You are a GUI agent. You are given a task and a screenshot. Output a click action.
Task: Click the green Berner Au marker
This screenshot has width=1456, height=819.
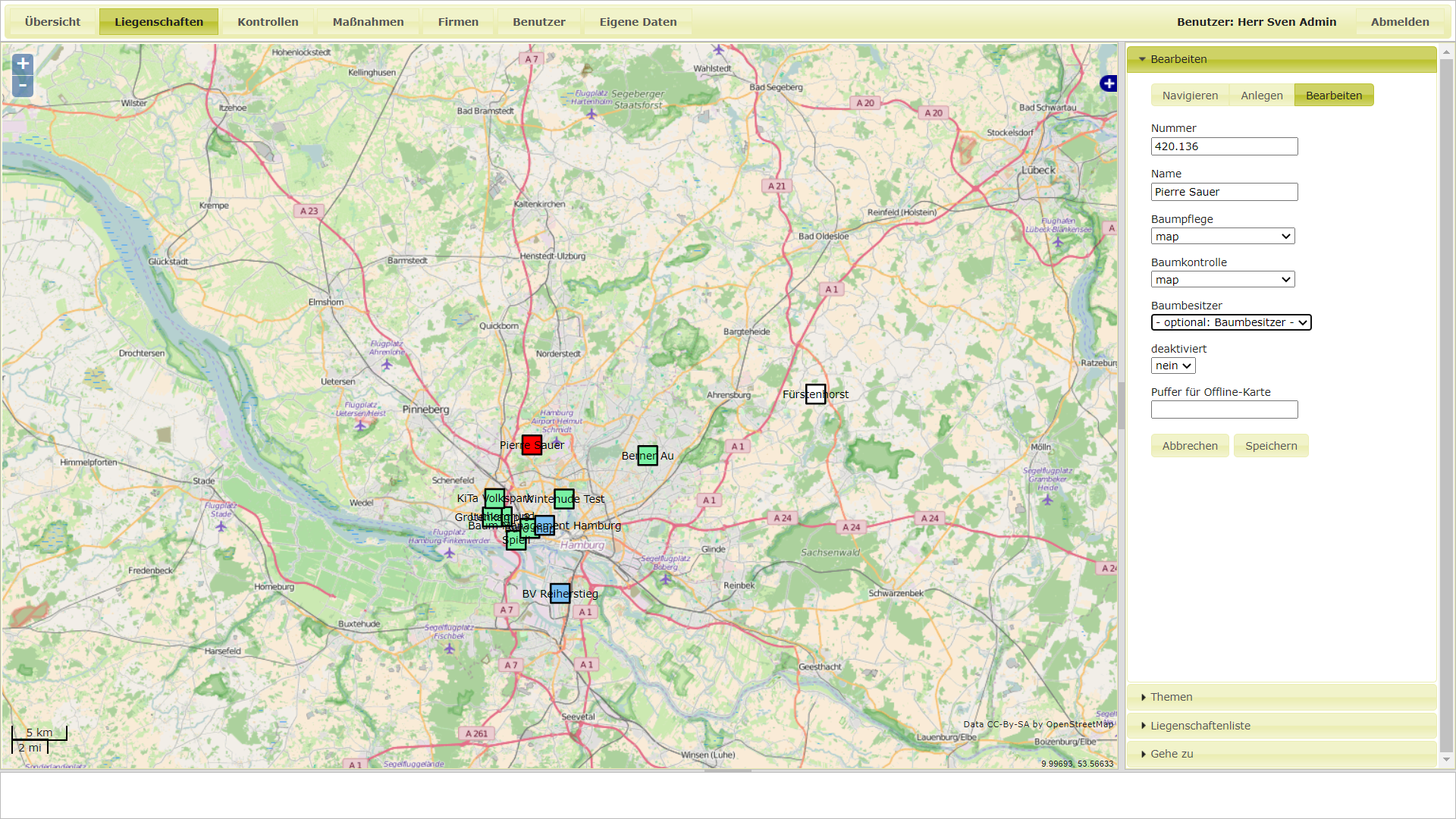(x=648, y=455)
